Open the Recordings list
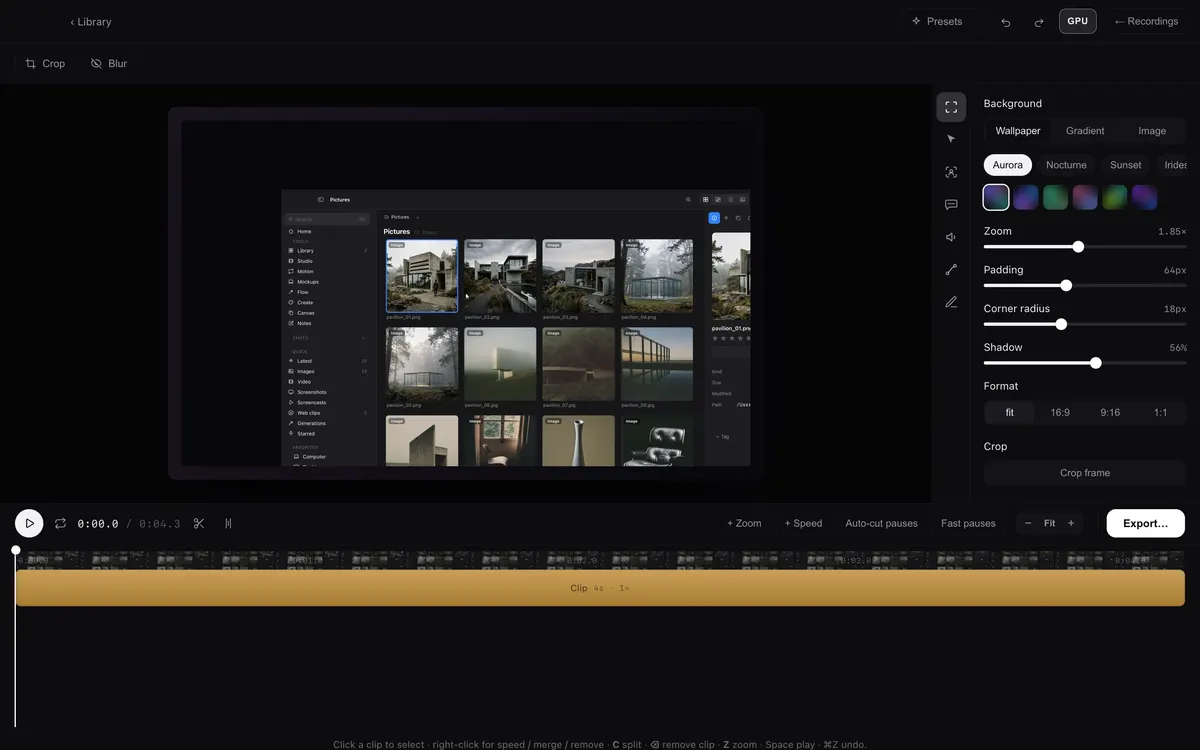This screenshot has height=750, width=1200. pyautogui.click(x=1146, y=21)
